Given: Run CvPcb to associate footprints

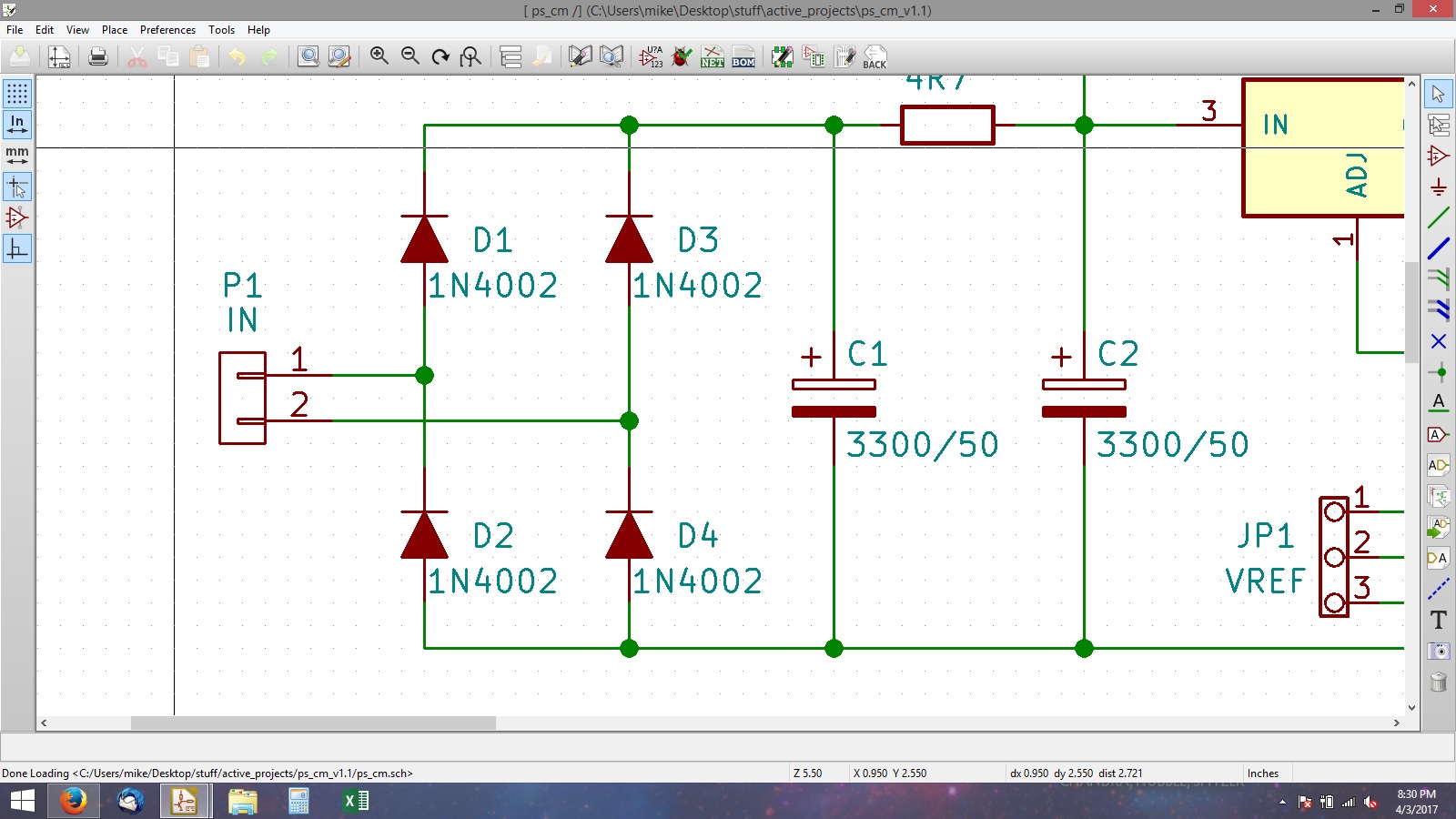Looking at the screenshot, I should point(814,56).
